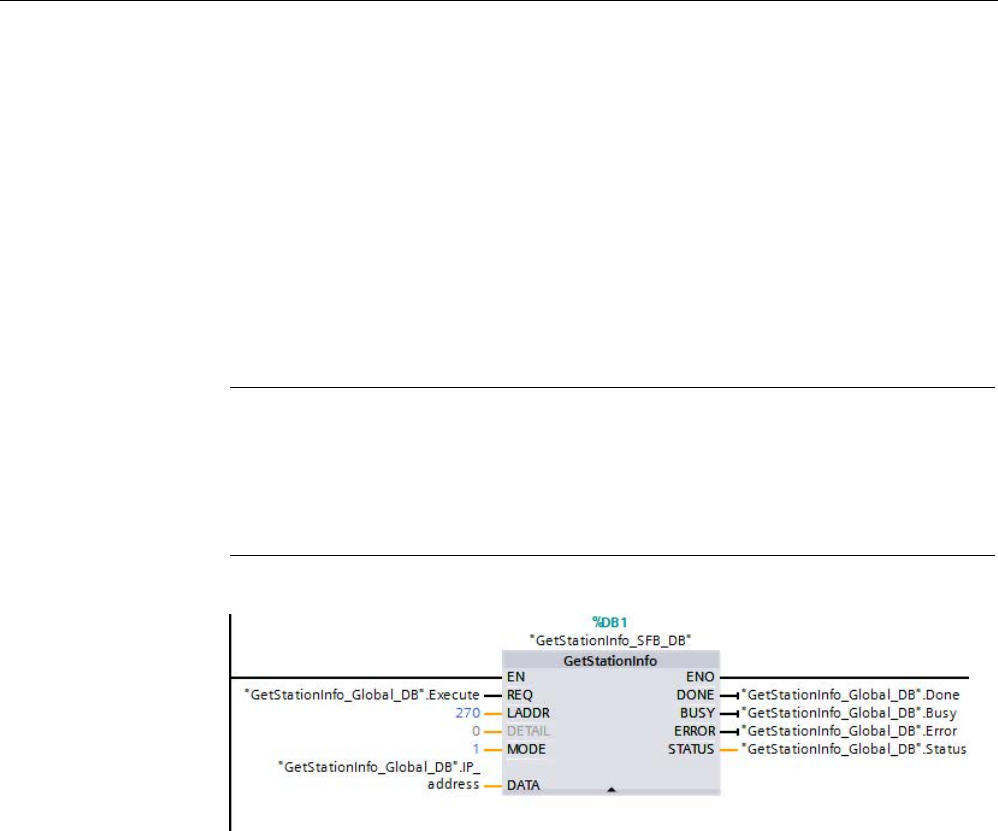Viewport: 998px width, 831px height.
Task: Select the STATUS output operand .Status
Action: (854, 750)
